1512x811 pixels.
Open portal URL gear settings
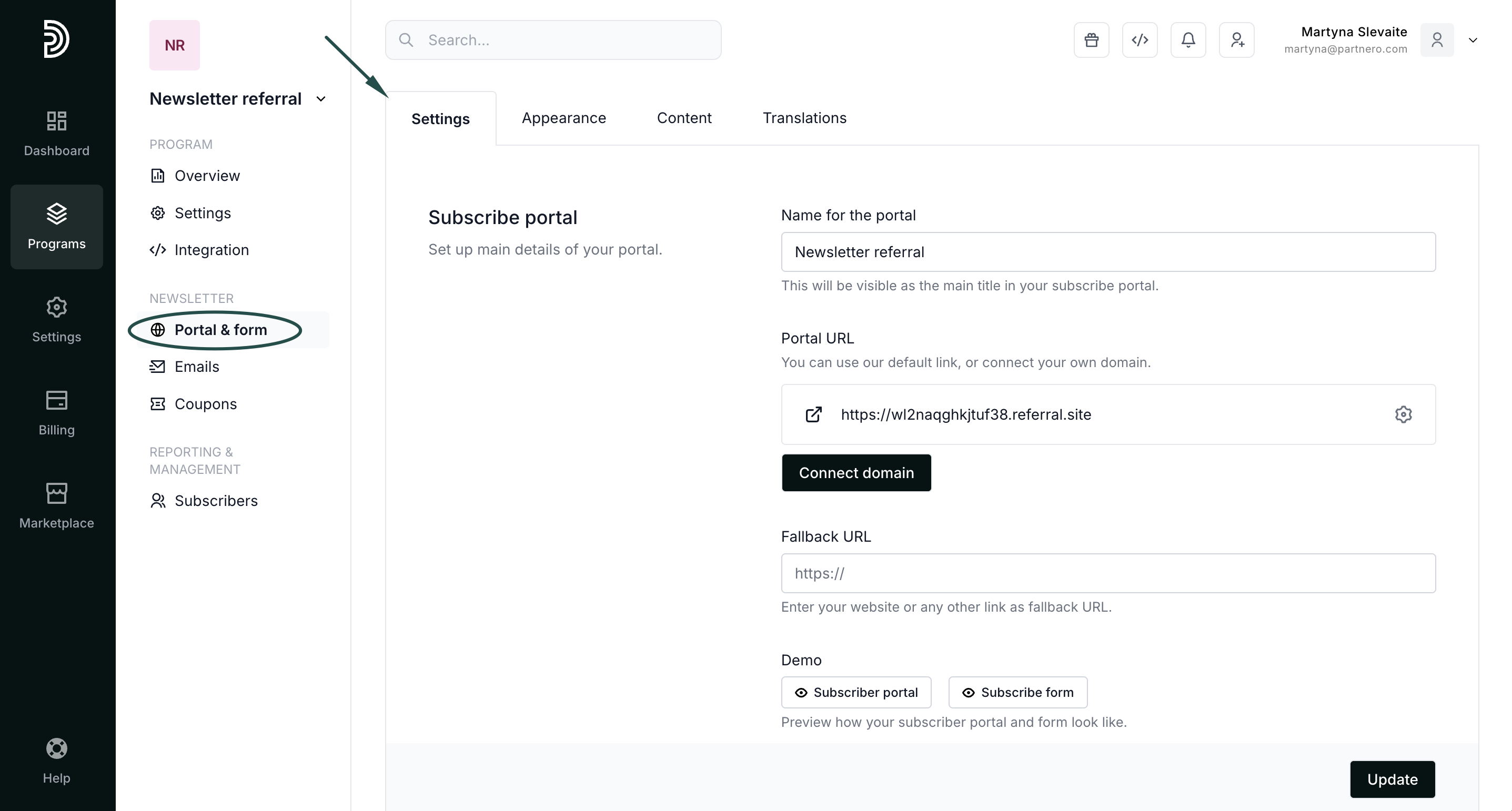(x=1403, y=414)
